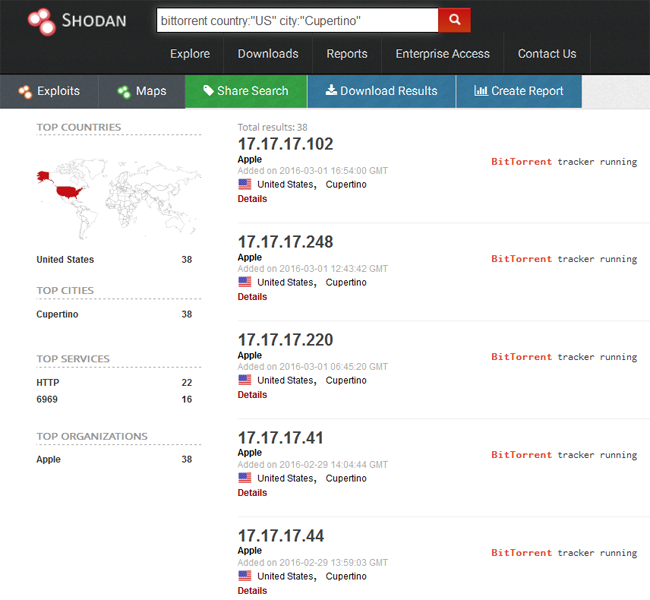Click Apple org under 17.17.17.220

click(250, 355)
